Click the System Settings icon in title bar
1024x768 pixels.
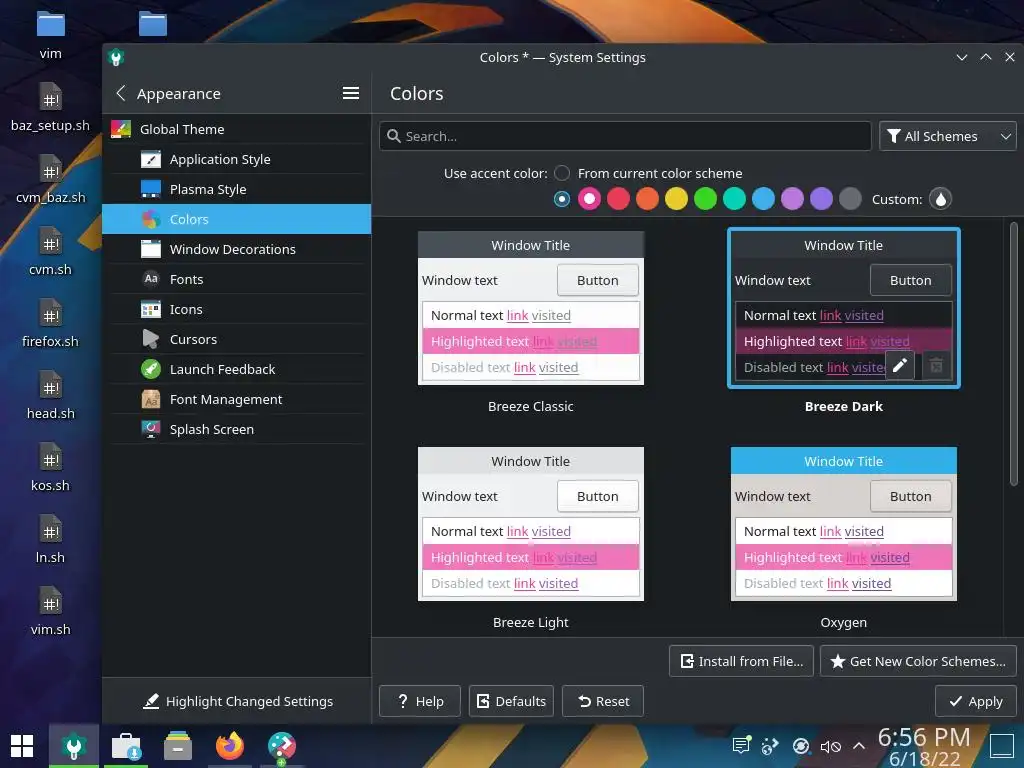(x=116, y=57)
